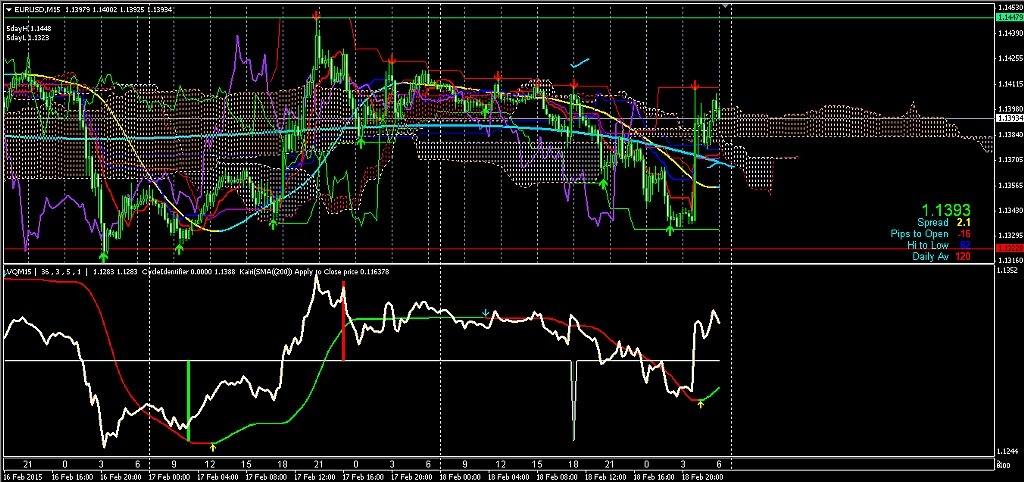The height and width of the screenshot is (482, 1024).
Task: Click the 1.1244 indicator scale value
Action: [1006, 452]
